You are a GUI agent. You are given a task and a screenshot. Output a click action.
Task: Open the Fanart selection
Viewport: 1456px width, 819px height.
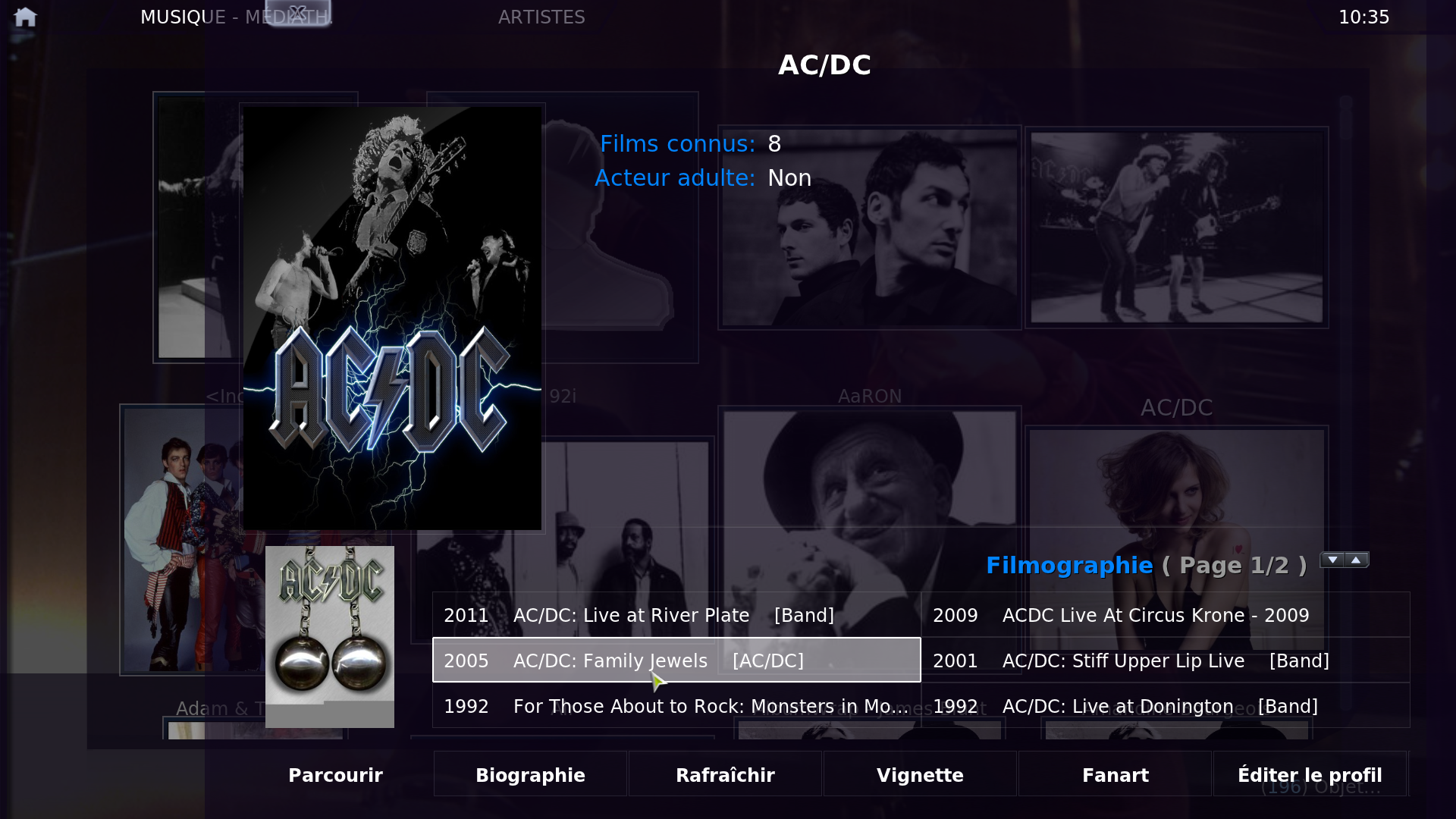coord(1115,774)
